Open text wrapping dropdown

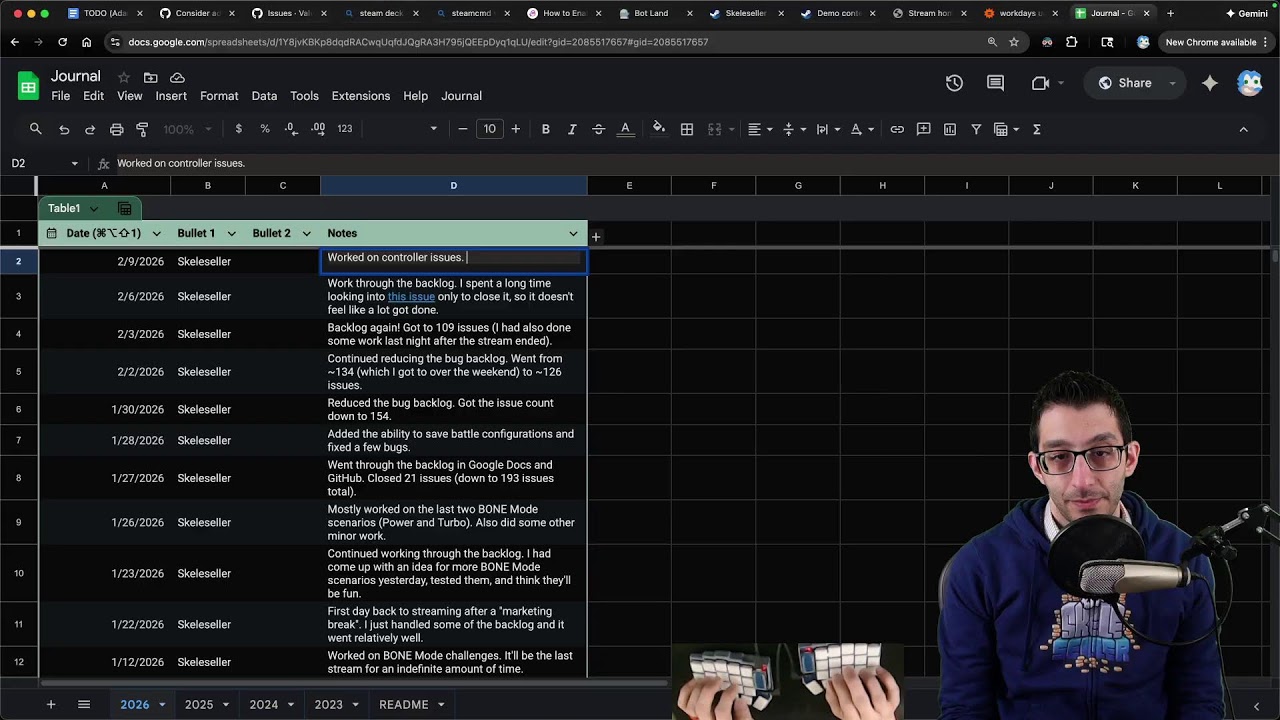tap(828, 129)
